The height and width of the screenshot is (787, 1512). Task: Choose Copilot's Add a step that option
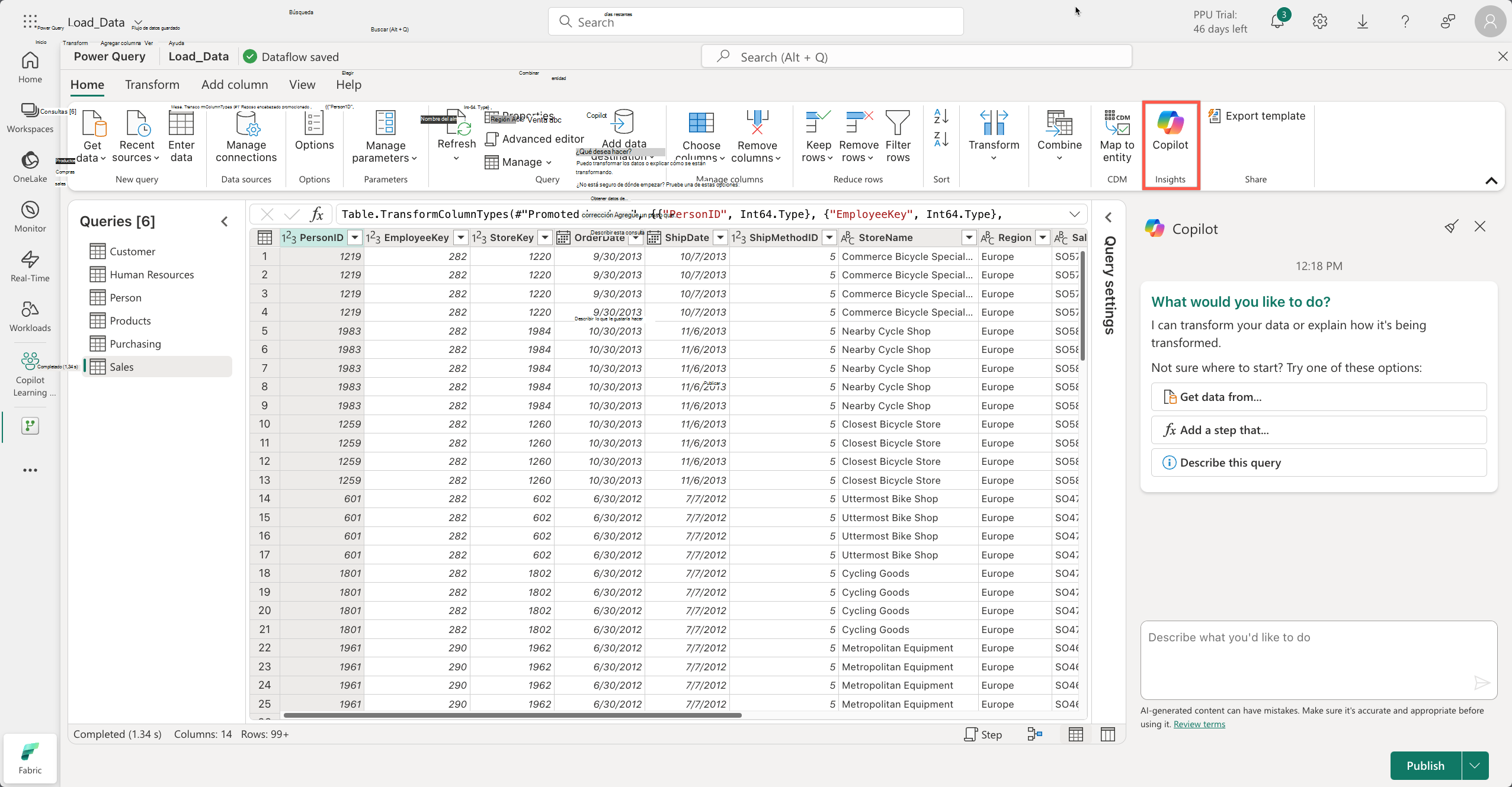pos(1318,430)
